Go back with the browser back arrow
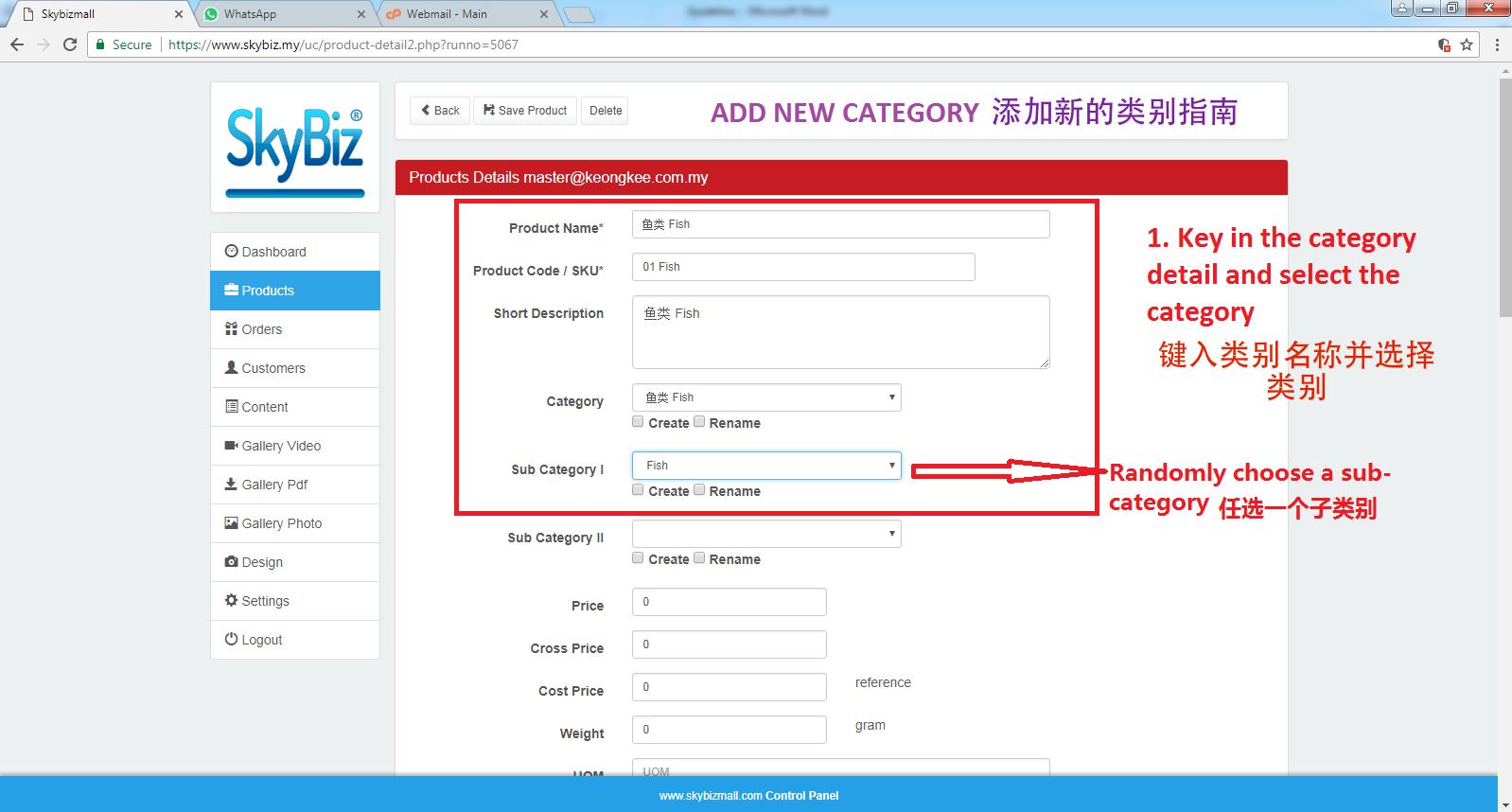This screenshot has height=812, width=1512. point(17,44)
